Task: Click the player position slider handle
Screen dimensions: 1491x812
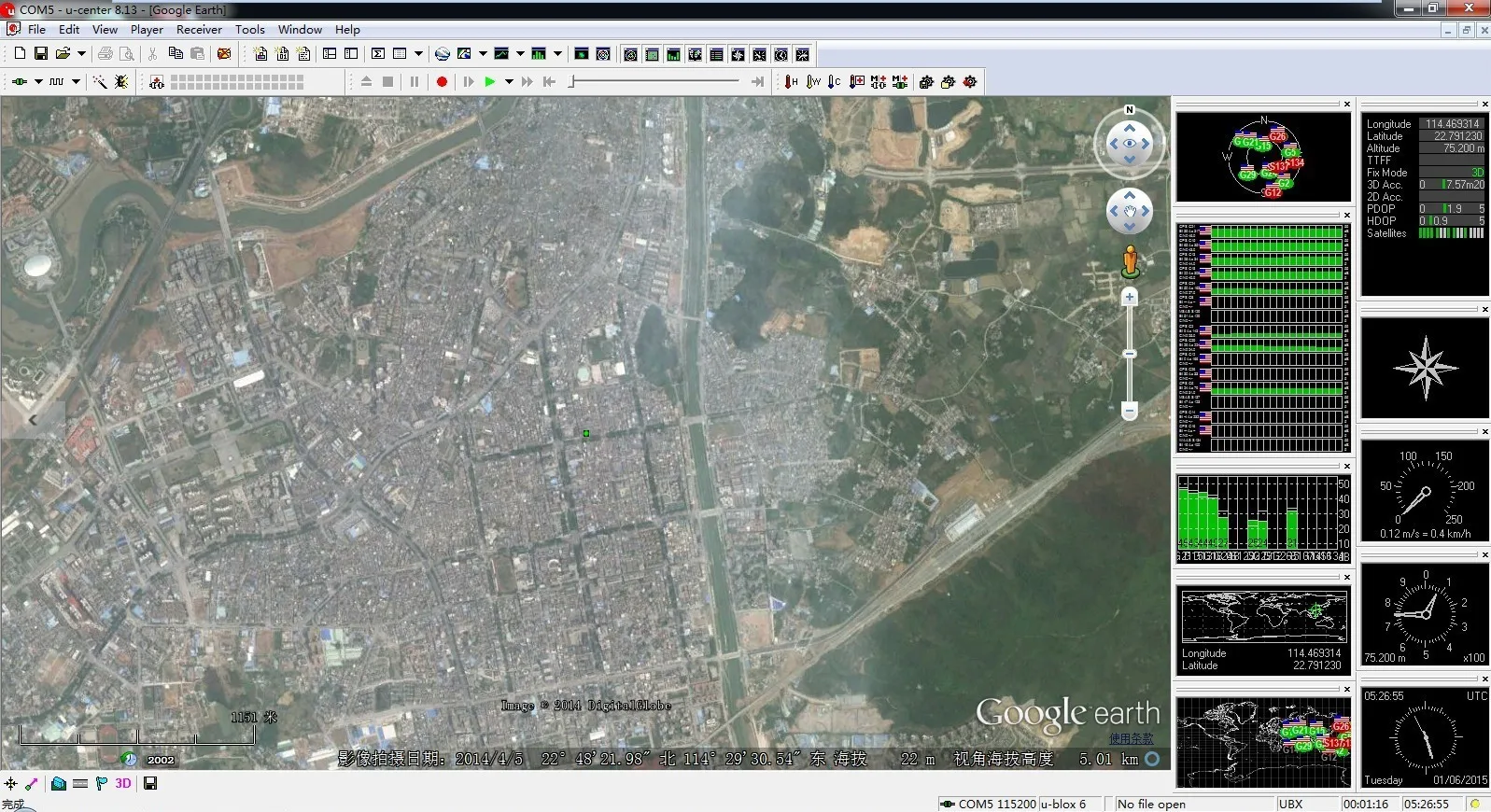Action: tap(571, 82)
